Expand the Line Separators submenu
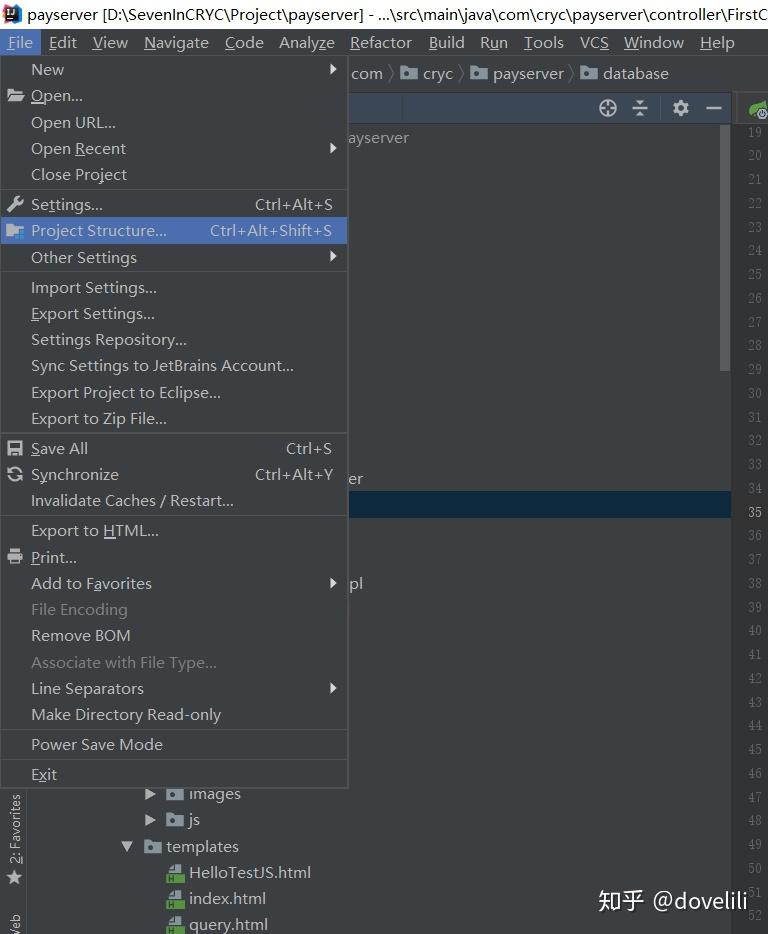 tap(87, 688)
